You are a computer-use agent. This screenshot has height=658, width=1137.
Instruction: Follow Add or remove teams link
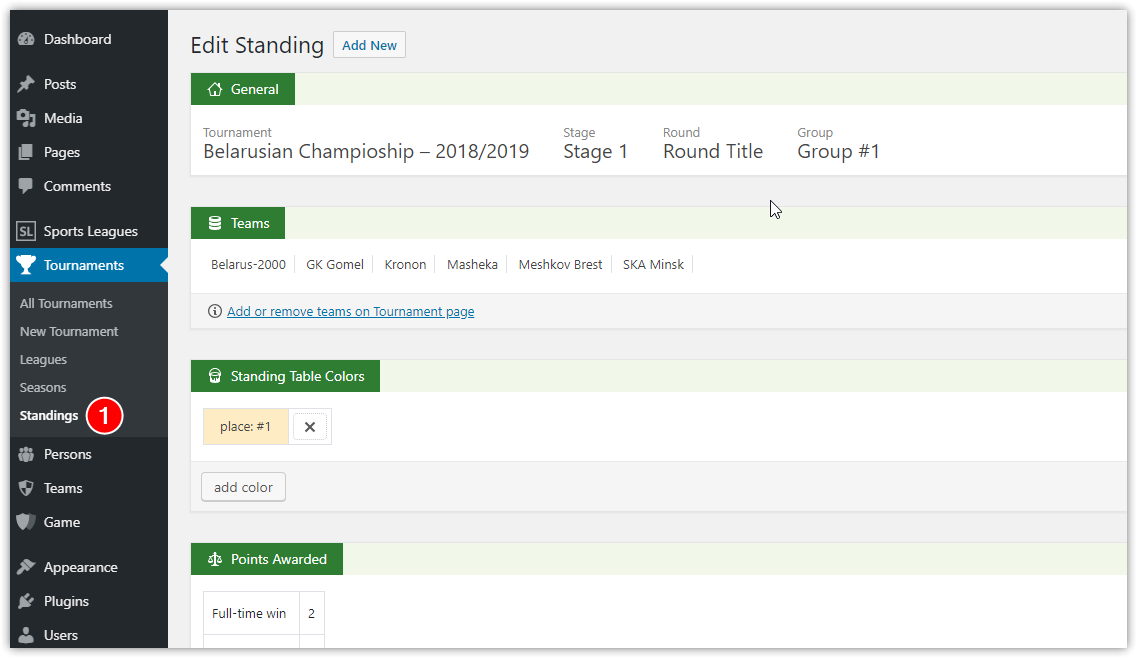point(350,312)
